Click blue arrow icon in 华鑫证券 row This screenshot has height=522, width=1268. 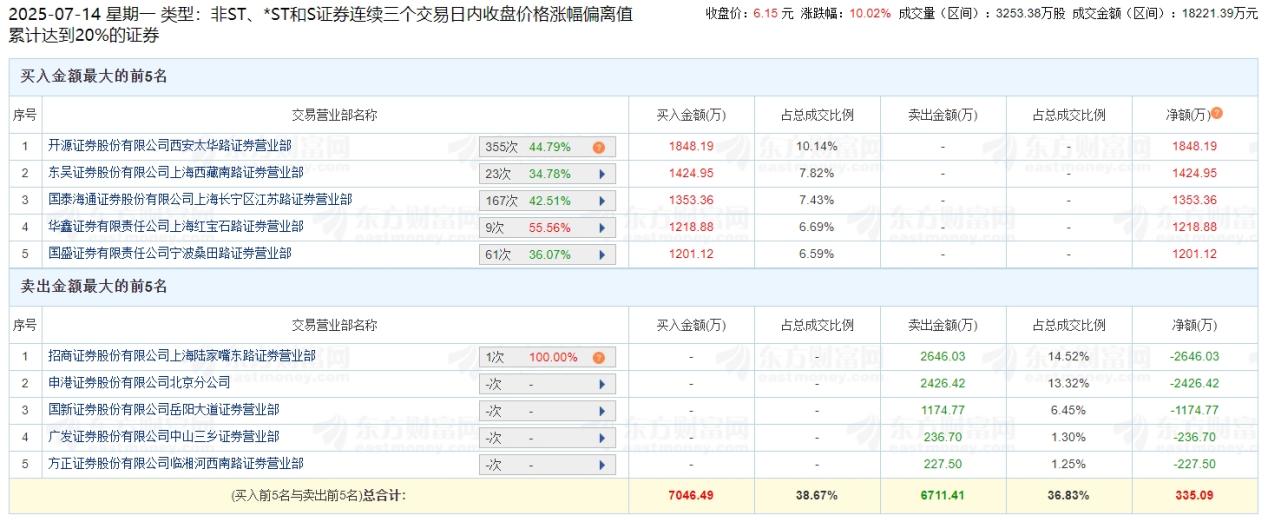(601, 228)
